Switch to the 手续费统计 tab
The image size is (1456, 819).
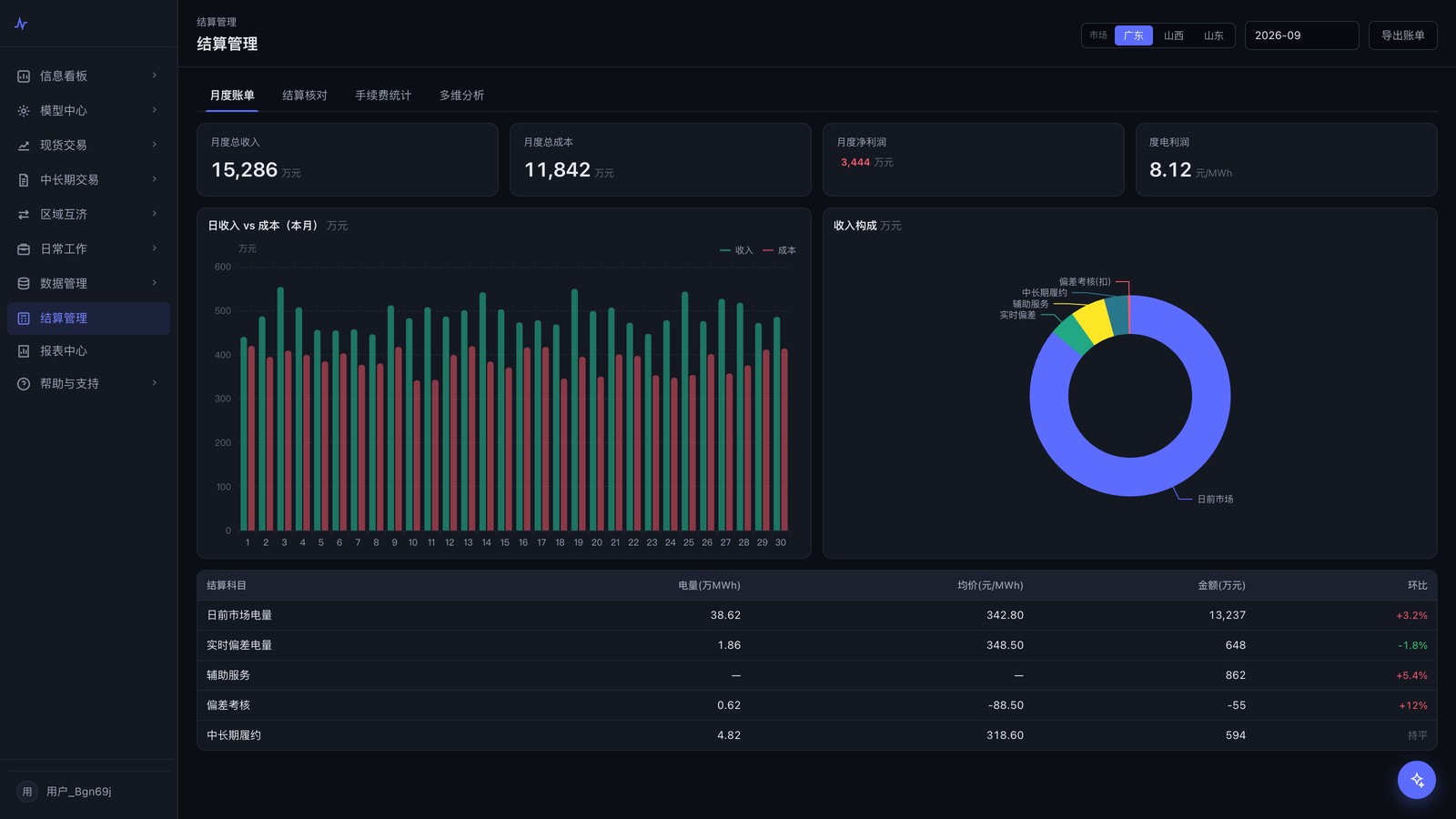[x=383, y=96]
